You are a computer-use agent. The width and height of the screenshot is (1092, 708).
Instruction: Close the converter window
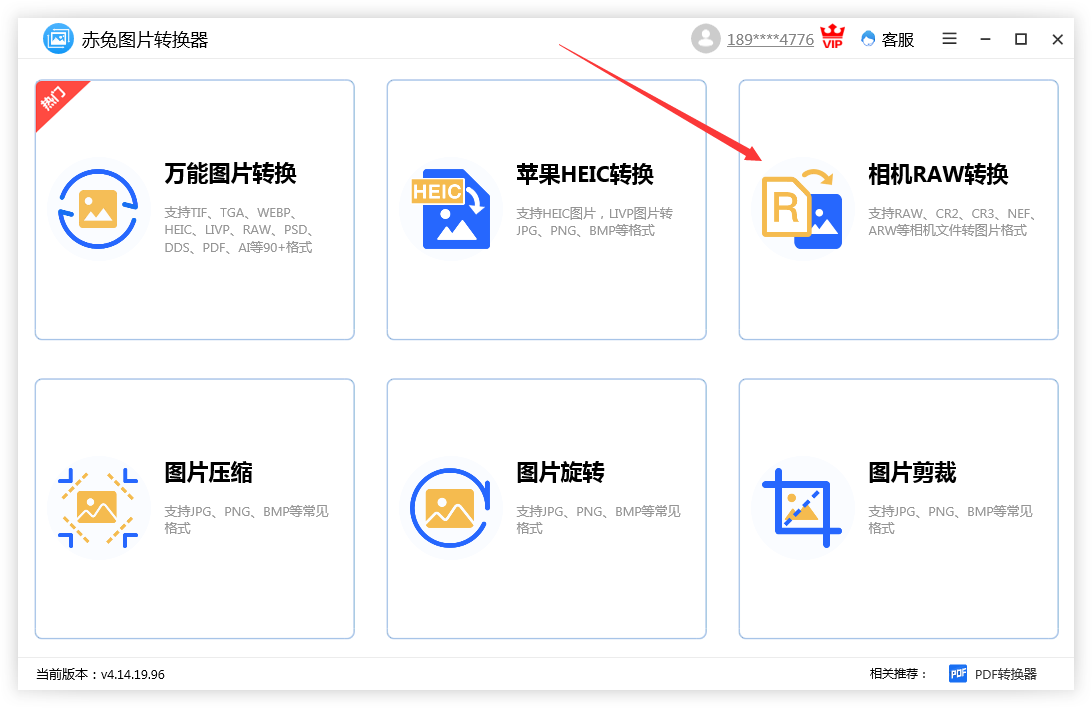point(1057,39)
